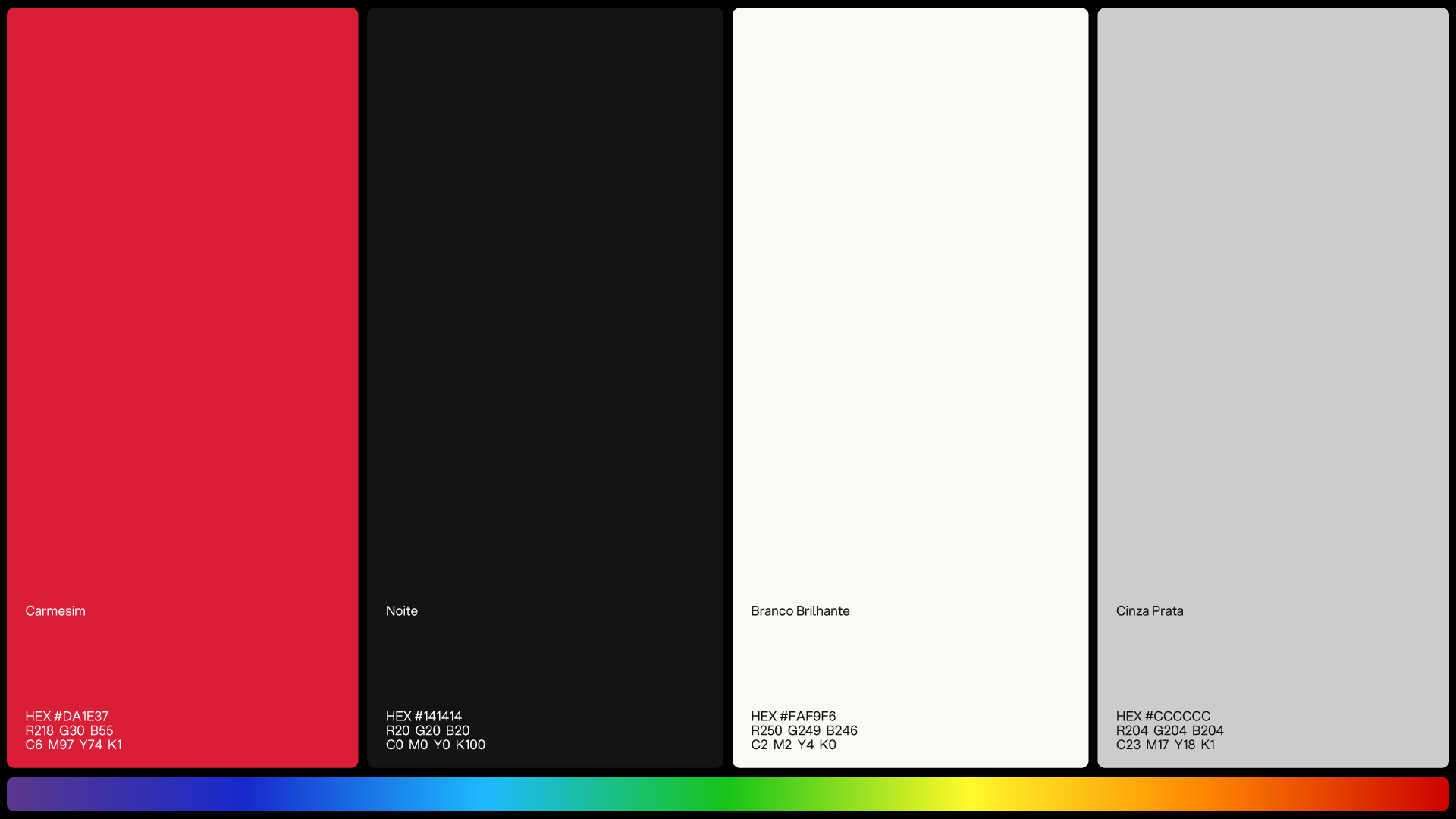Click the Branco Brilhante white color swatch
1456x819 pixels.
tap(910, 388)
